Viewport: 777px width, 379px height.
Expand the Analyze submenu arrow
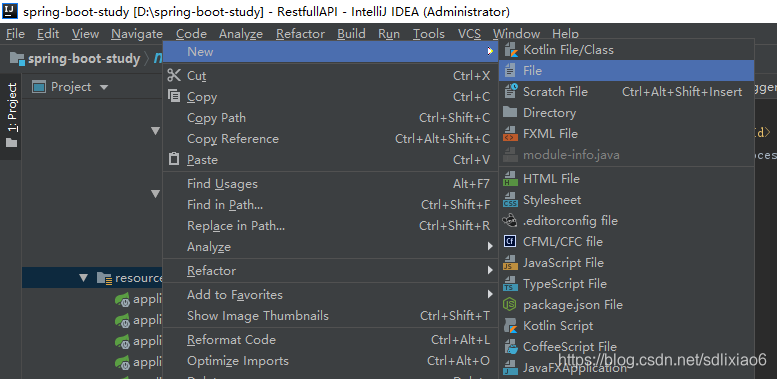point(490,246)
